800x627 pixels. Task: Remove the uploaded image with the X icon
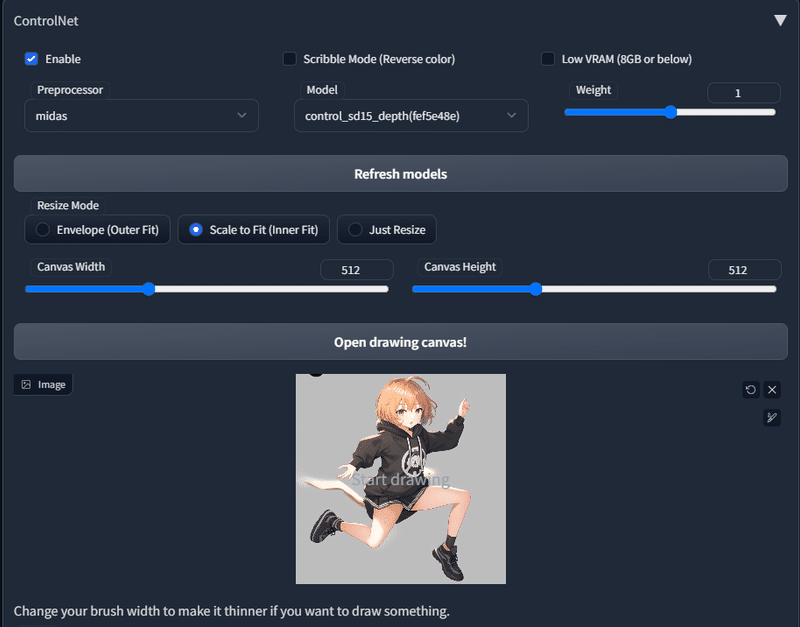coord(771,389)
